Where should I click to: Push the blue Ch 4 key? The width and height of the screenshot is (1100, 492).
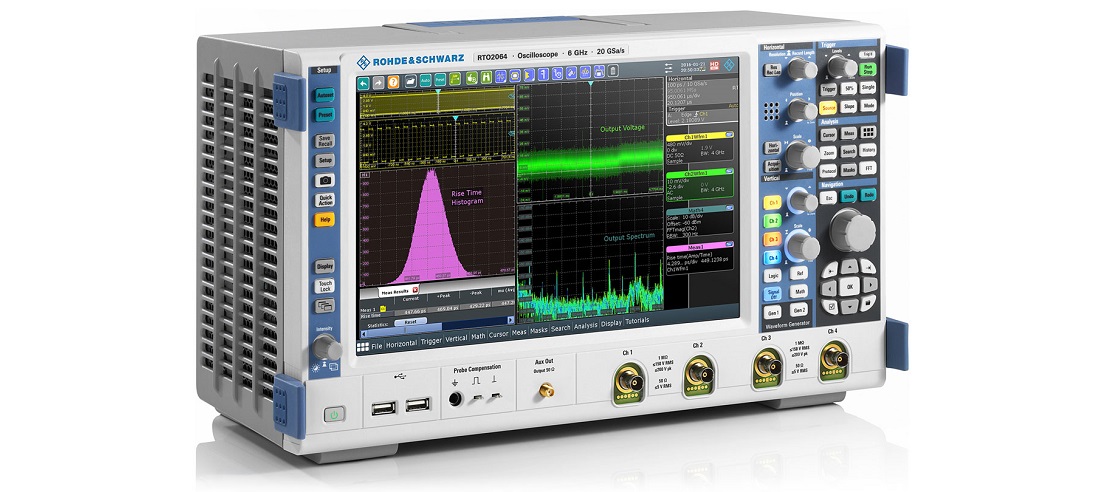tap(772, 258)
